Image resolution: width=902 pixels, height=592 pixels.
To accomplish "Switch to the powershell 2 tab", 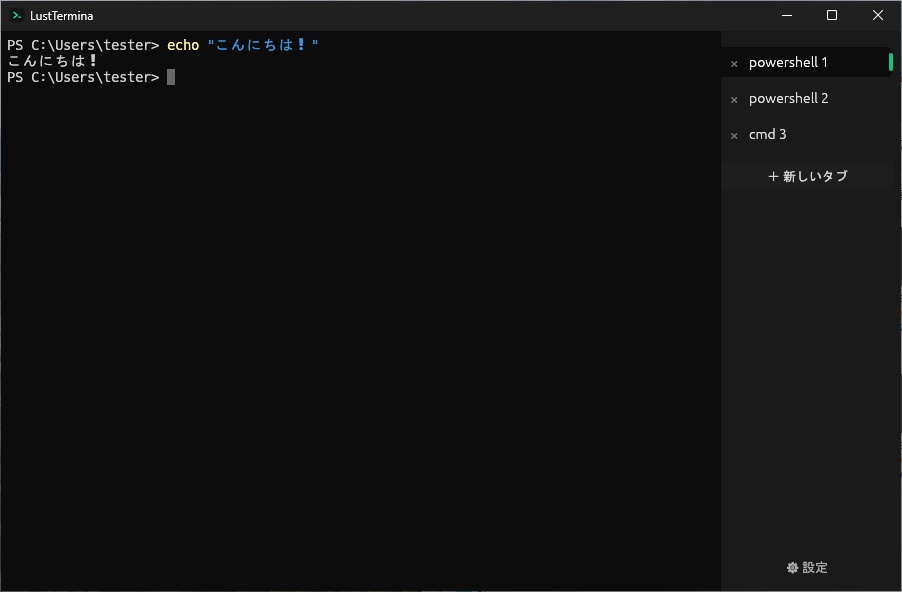I will 808,98.
